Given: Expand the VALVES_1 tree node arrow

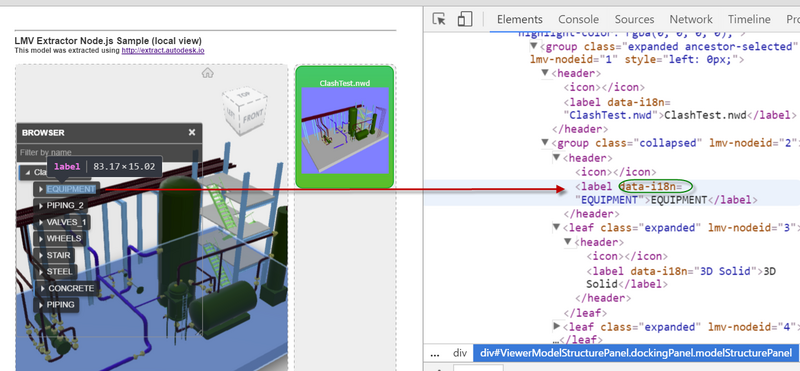Looking at the screenshot, I should (x=41, y=222).
